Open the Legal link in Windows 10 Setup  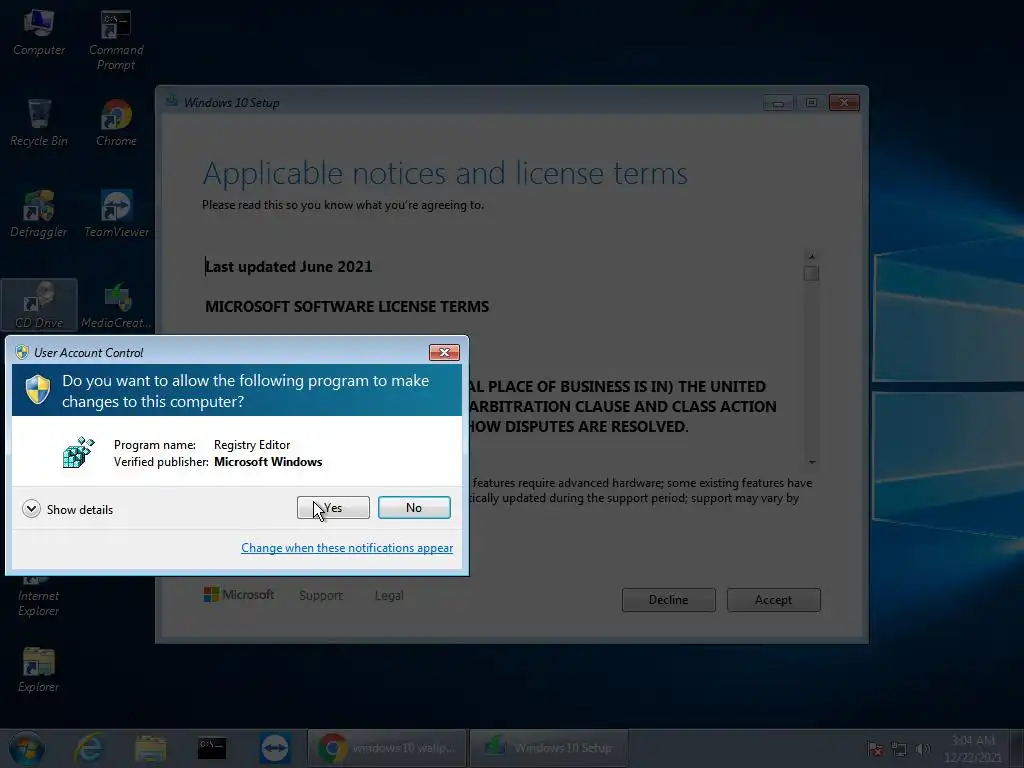389,596
